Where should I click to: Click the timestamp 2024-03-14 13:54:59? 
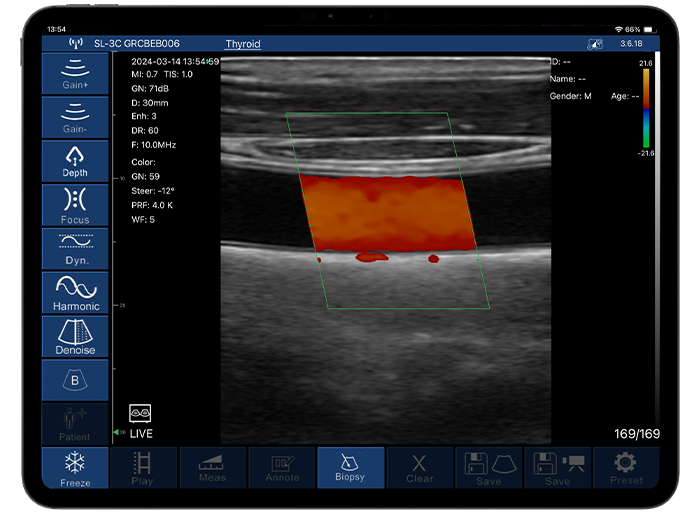[175, 61]
